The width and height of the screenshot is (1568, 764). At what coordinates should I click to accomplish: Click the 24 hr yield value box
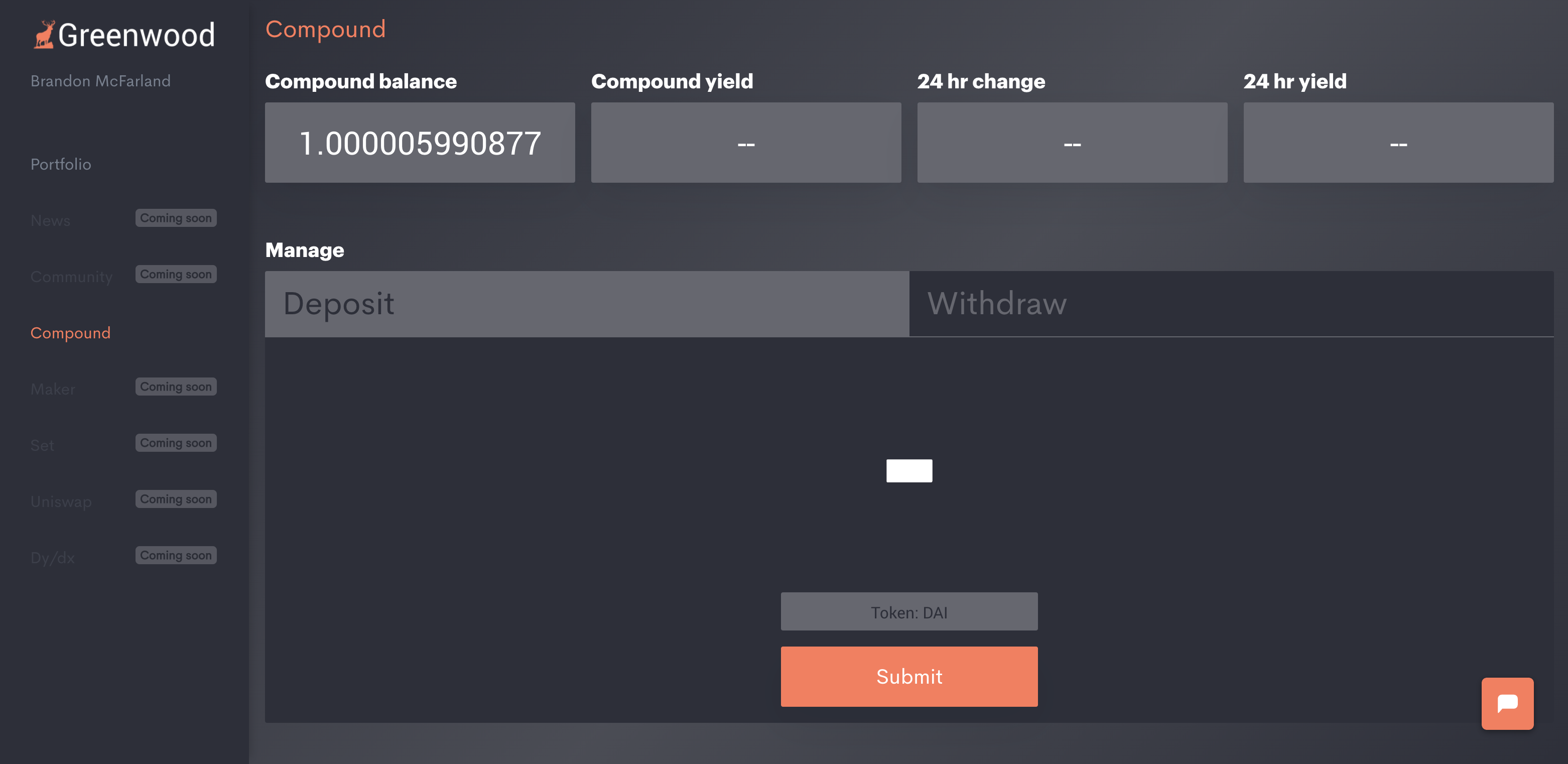[1398, 143]
